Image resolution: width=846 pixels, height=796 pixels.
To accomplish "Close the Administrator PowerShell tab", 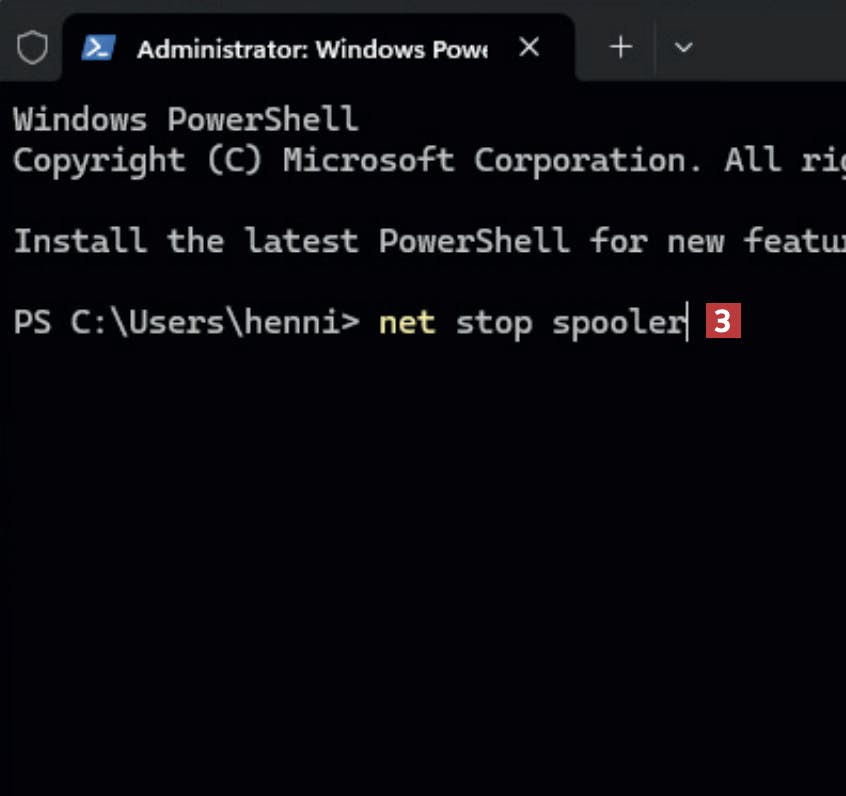I will pyautogui.click(x=530, y=47).
